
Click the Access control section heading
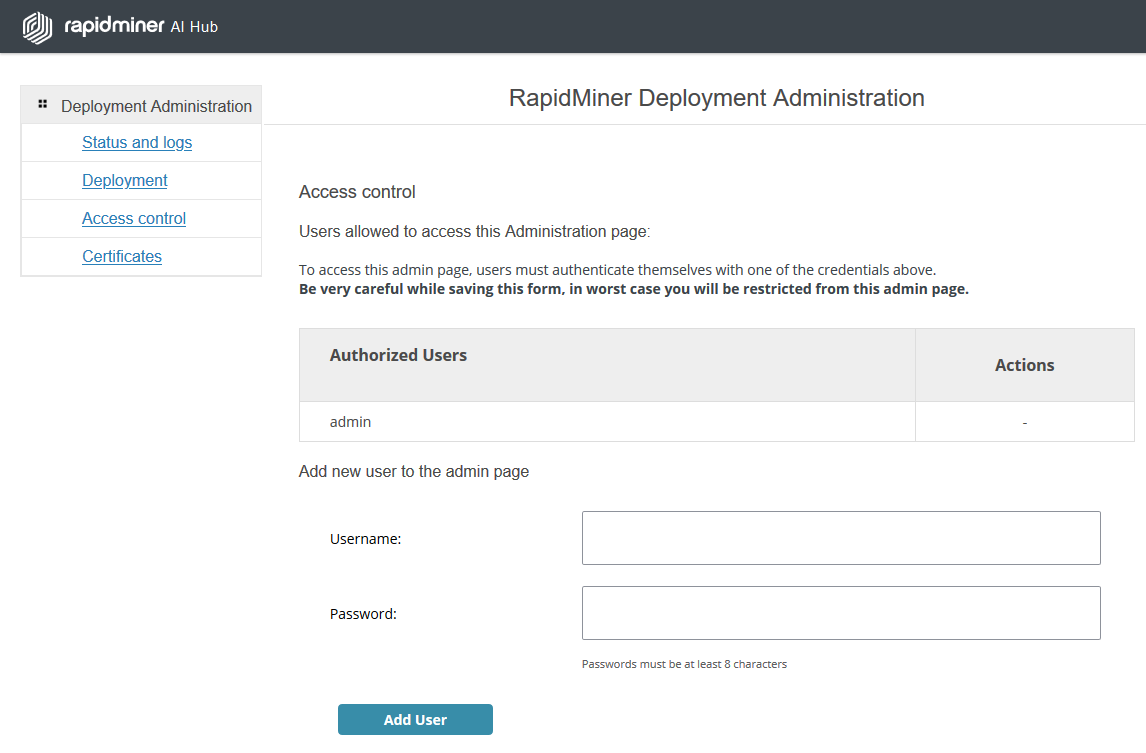[x=357, y=191]
